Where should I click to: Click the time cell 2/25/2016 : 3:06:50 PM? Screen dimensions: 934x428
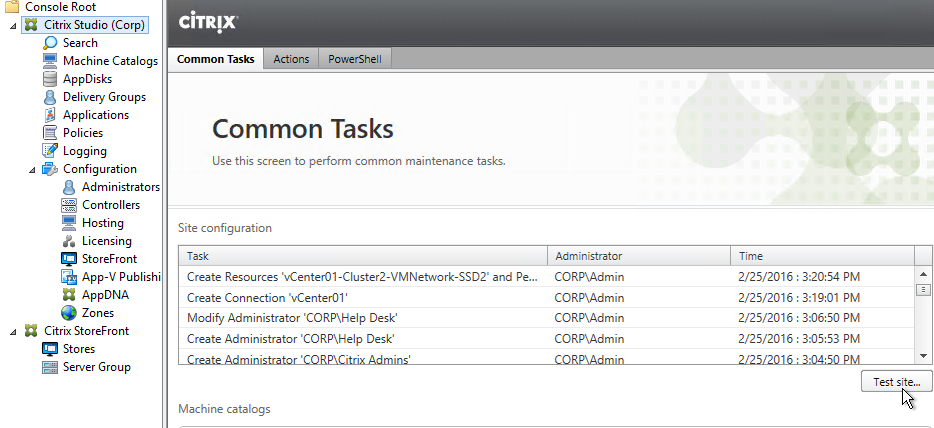coord(799,318)
